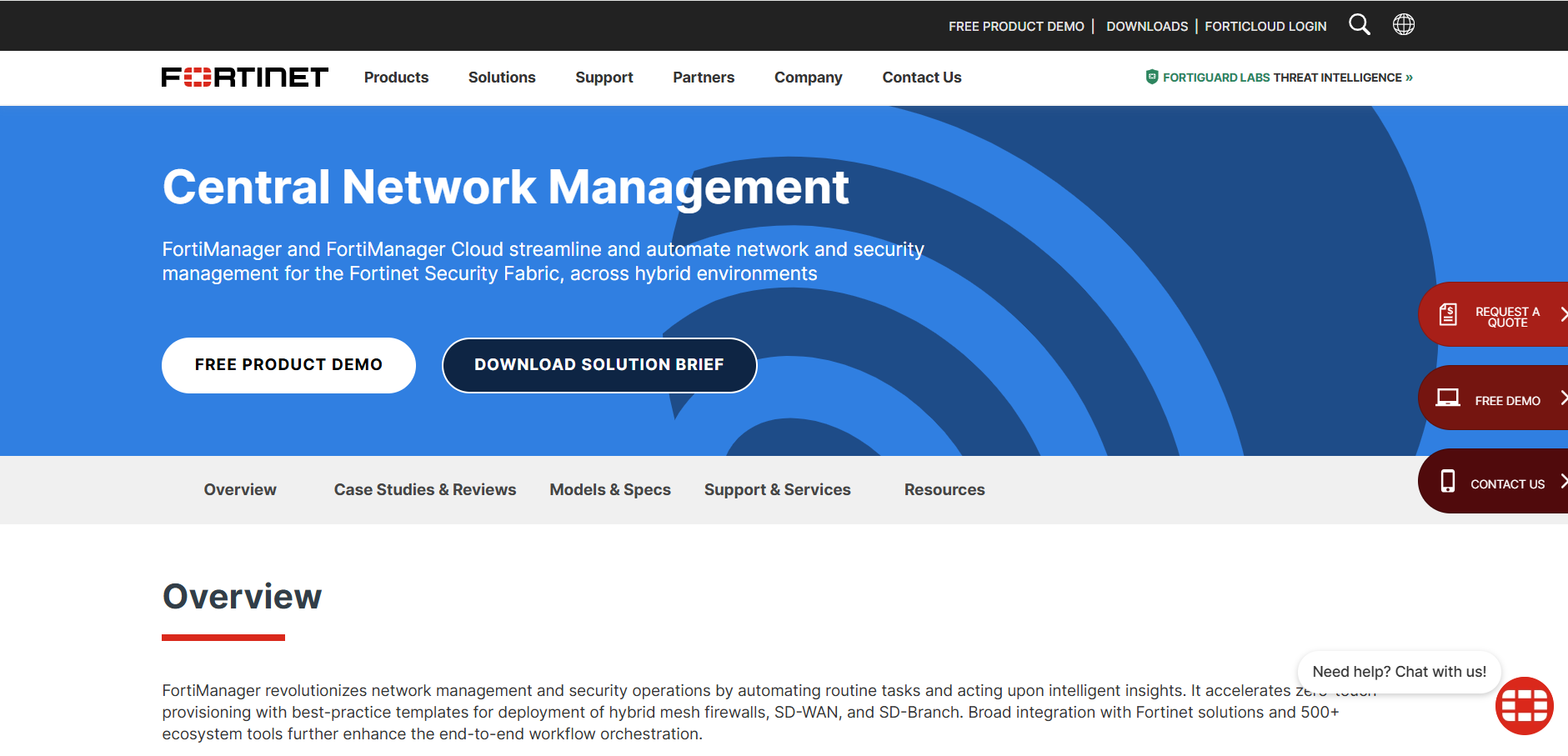
Task: Click the Contact Us side button
Action: pos(1494,481)
